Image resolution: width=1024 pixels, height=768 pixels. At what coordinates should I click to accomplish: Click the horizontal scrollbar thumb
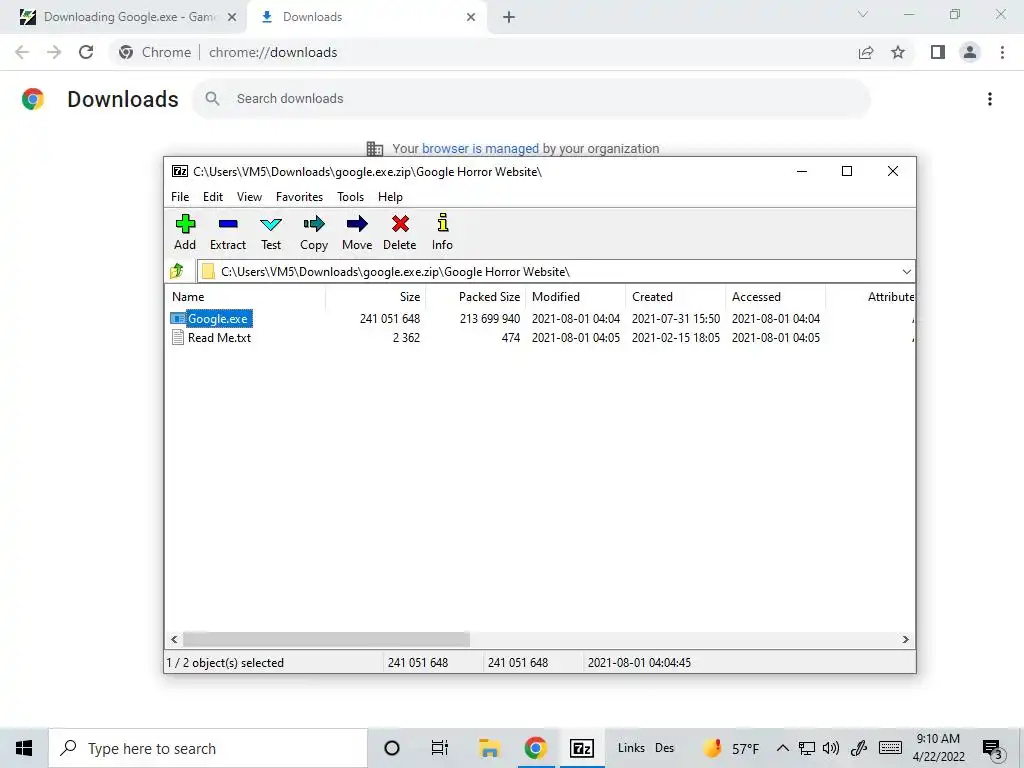[326, 639]
